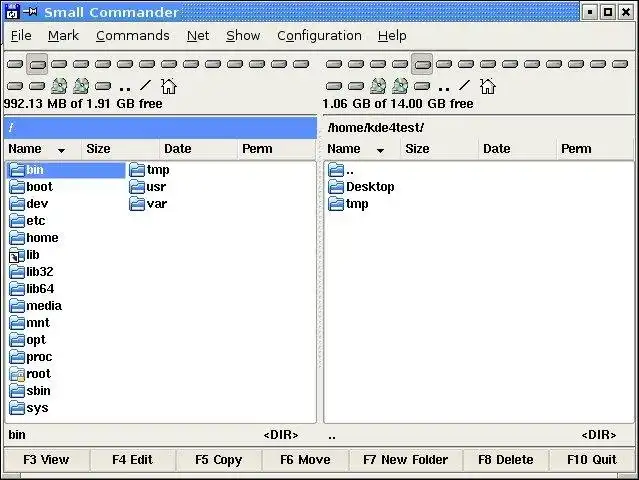The height and width of the screenshot is (480, 639).
Task: Sort right panel by Perm column
Action: [x=595, y=149]
